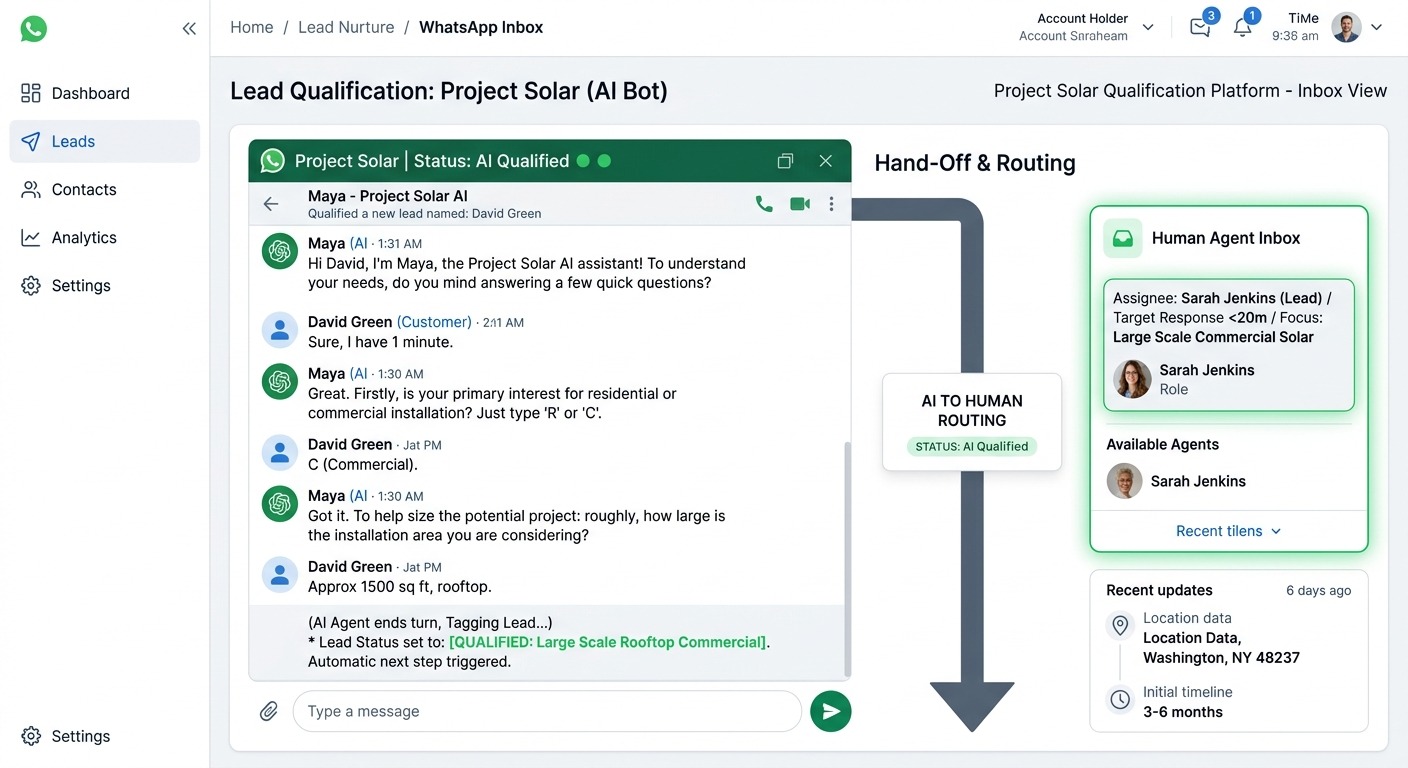
Task: Send the message
Action: point(831,711)
